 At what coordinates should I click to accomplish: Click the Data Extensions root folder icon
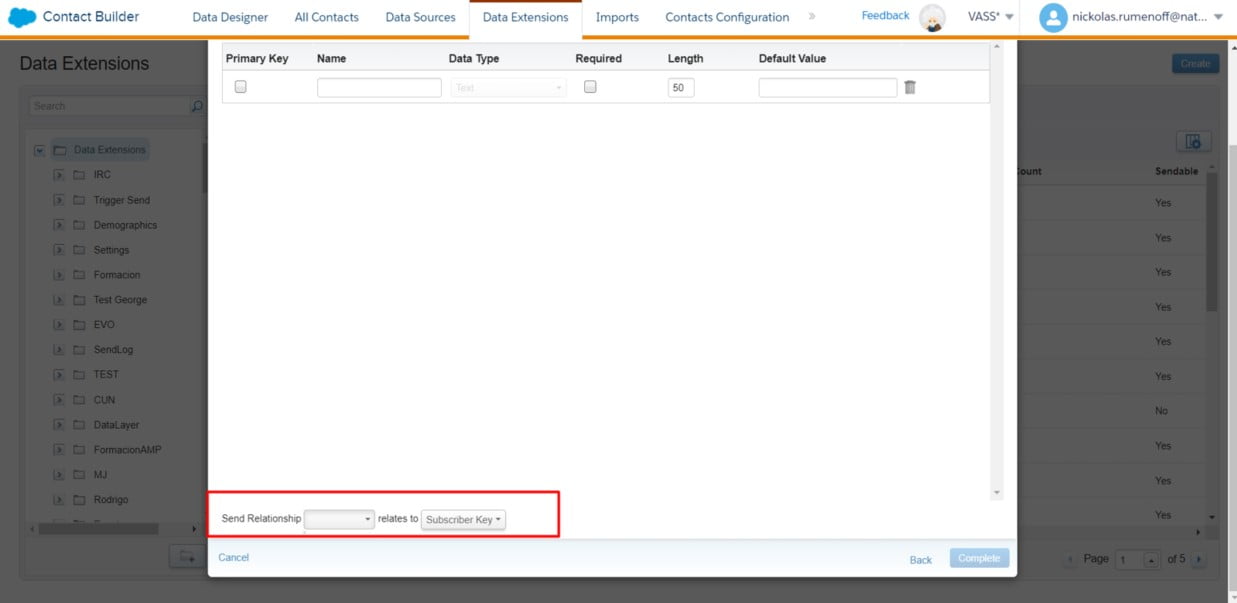60,150
